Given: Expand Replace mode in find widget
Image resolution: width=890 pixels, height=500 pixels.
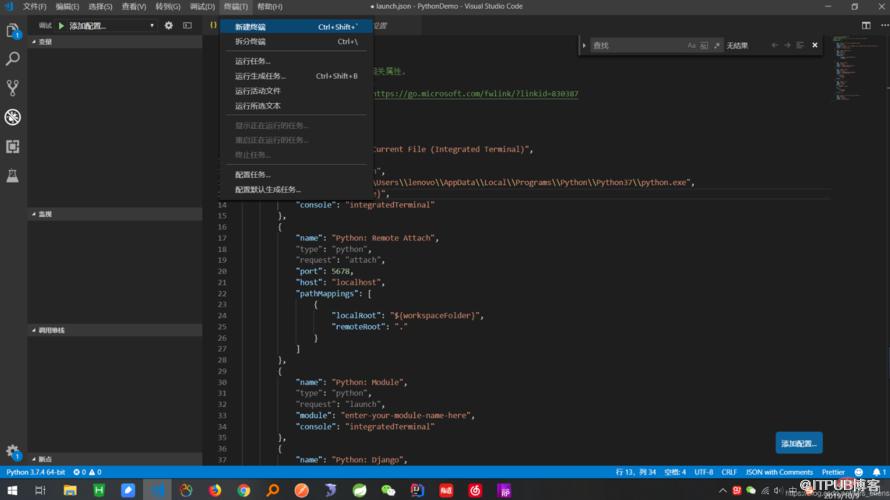Looking at the screenshot, I should pos(584,45).
